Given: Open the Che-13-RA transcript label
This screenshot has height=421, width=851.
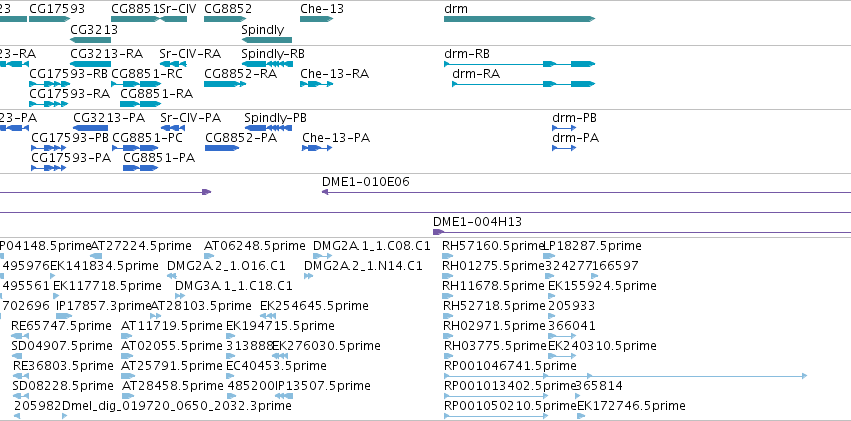Looking at the screenshot, I should click(x=334, y=74).
